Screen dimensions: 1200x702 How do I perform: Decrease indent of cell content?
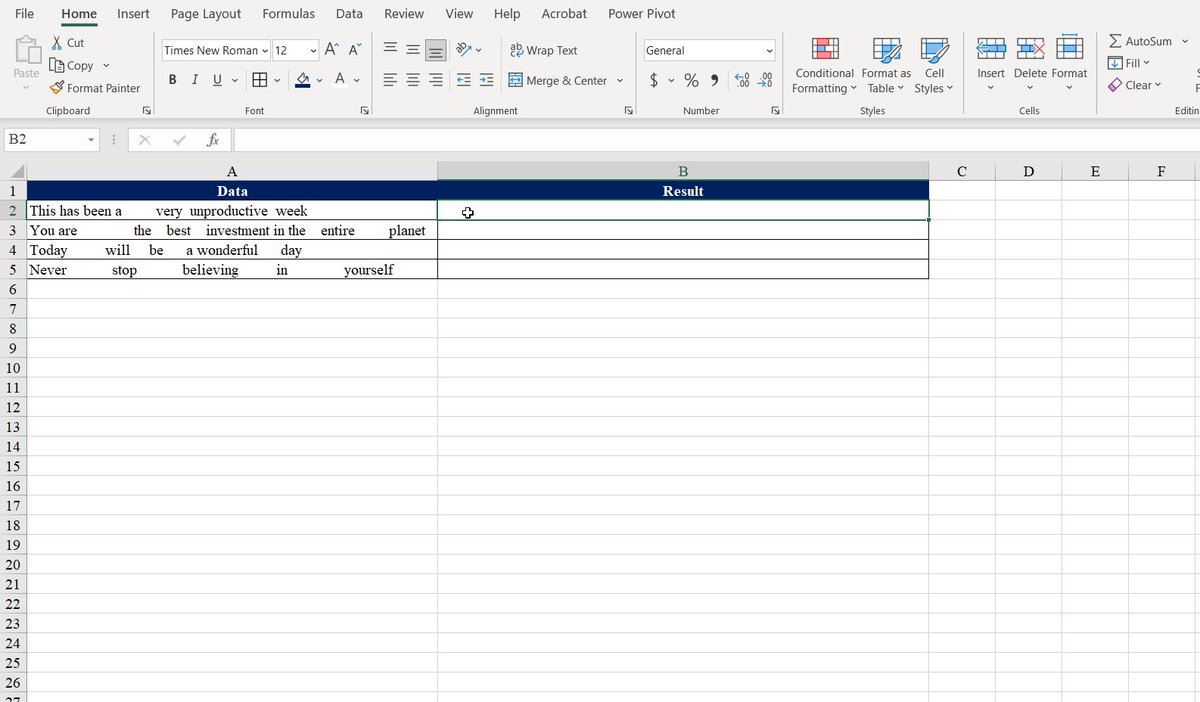[x=464, y=80]
